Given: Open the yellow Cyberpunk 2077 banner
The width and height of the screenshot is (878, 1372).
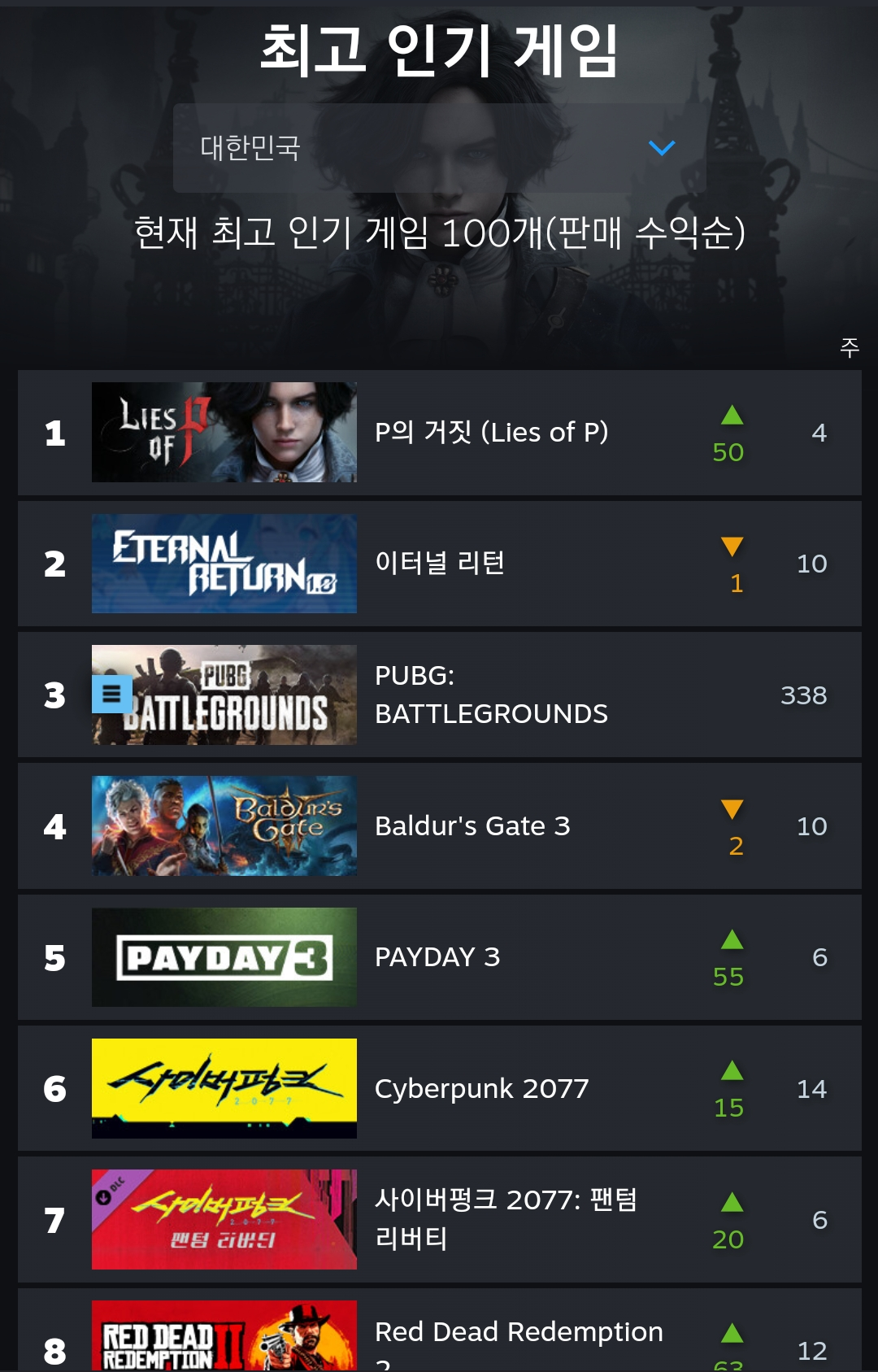Looking at the screenshot, I should click(224, 1088).
